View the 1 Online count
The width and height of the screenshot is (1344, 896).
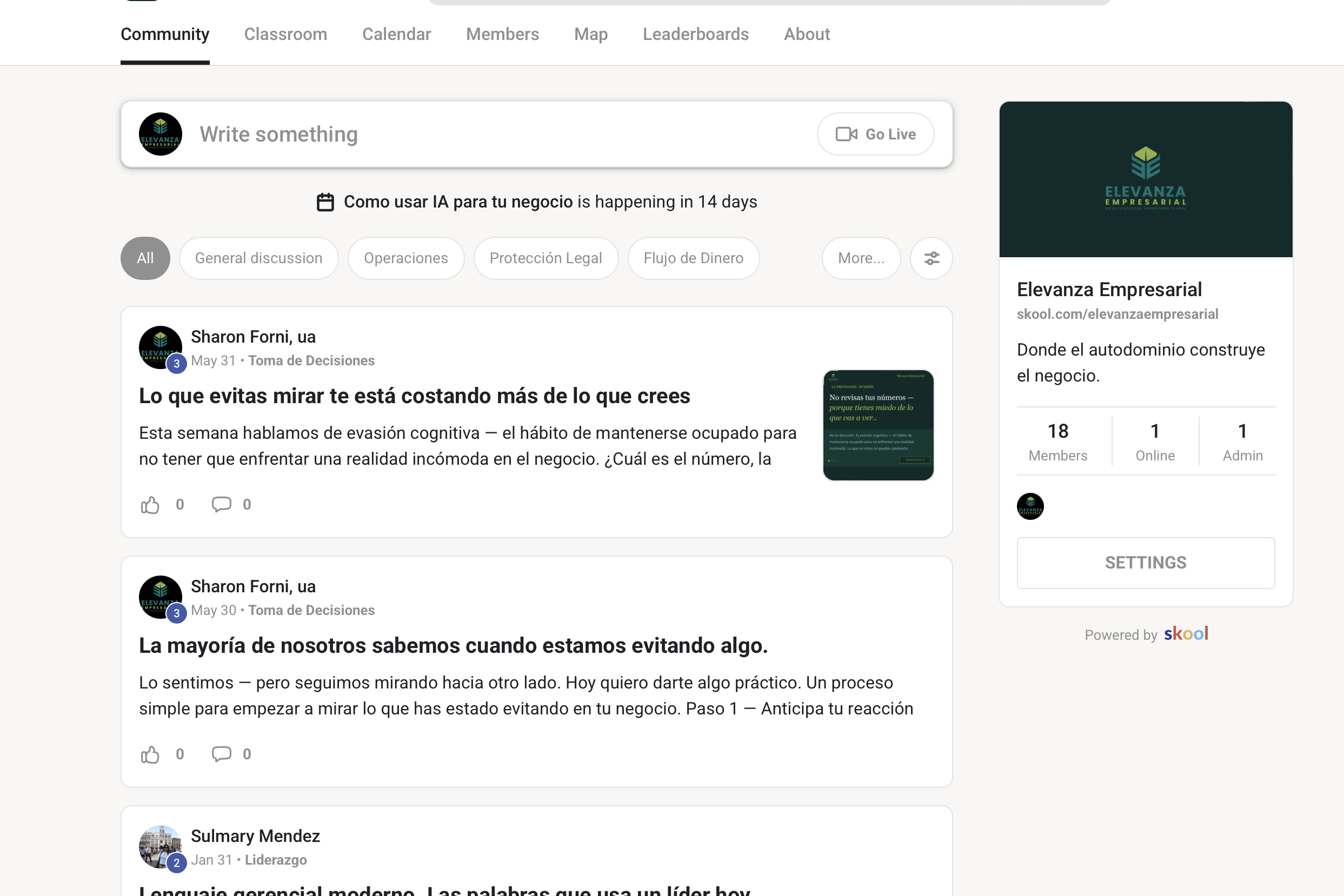(1155, 442)
